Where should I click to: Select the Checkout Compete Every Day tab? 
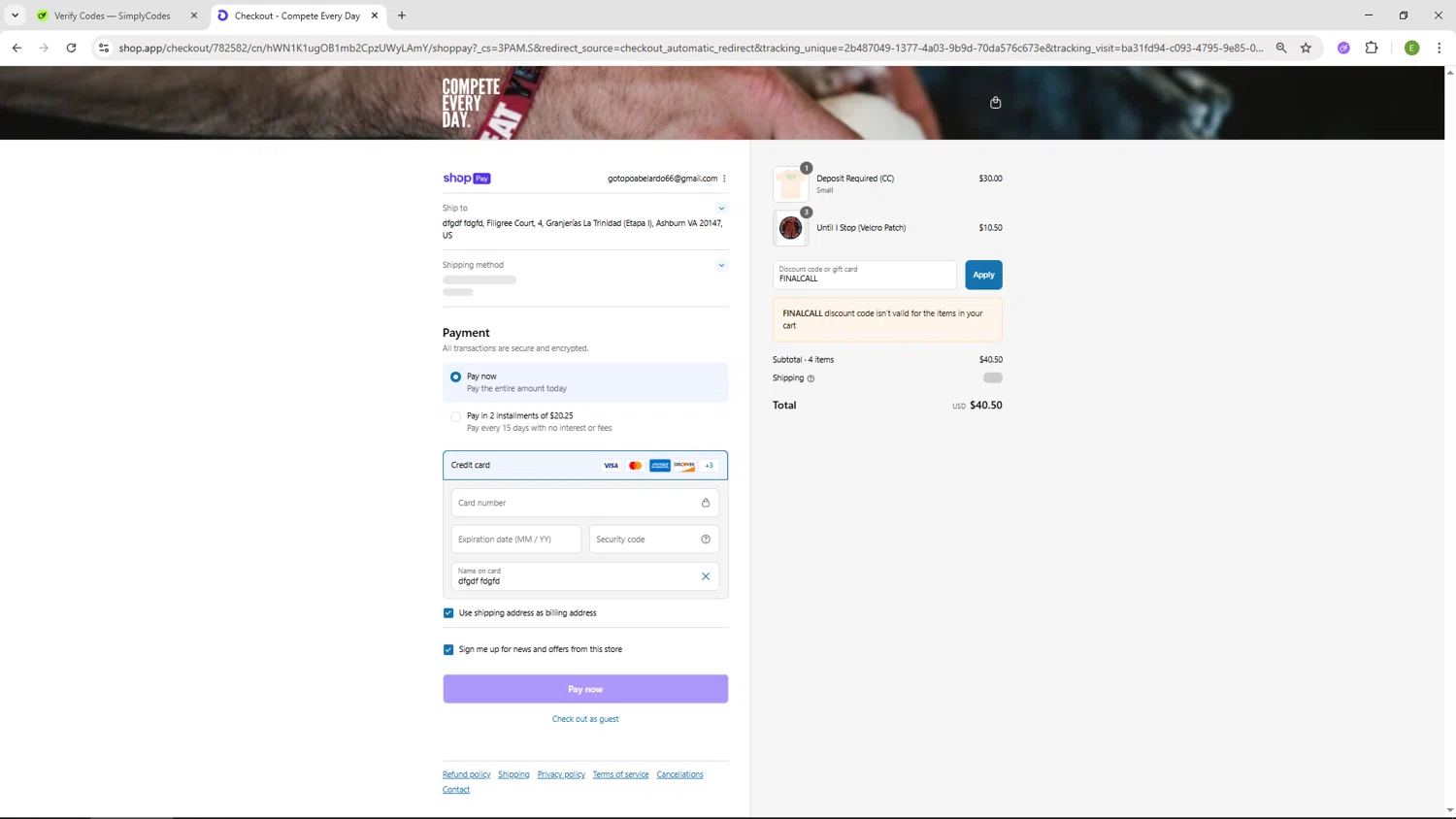(x=297, y=16)
